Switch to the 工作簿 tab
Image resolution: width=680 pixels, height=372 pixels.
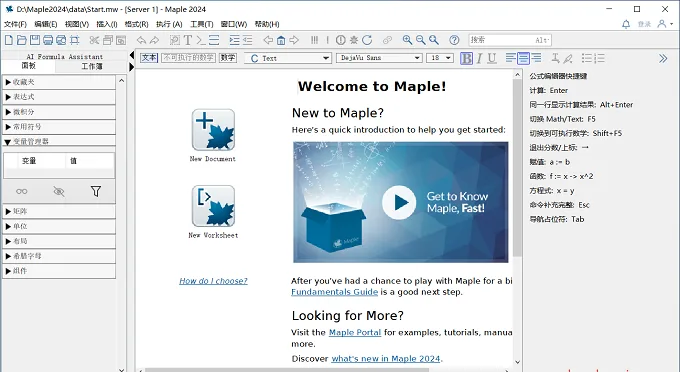tap(92, 66)
